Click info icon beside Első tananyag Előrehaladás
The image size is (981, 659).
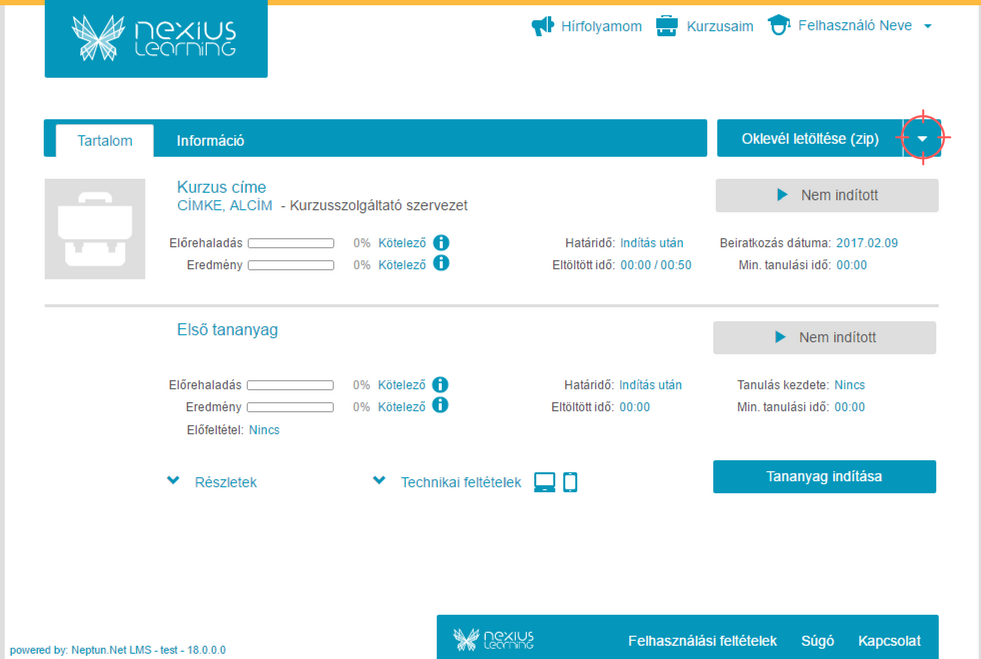coord(440,385)
